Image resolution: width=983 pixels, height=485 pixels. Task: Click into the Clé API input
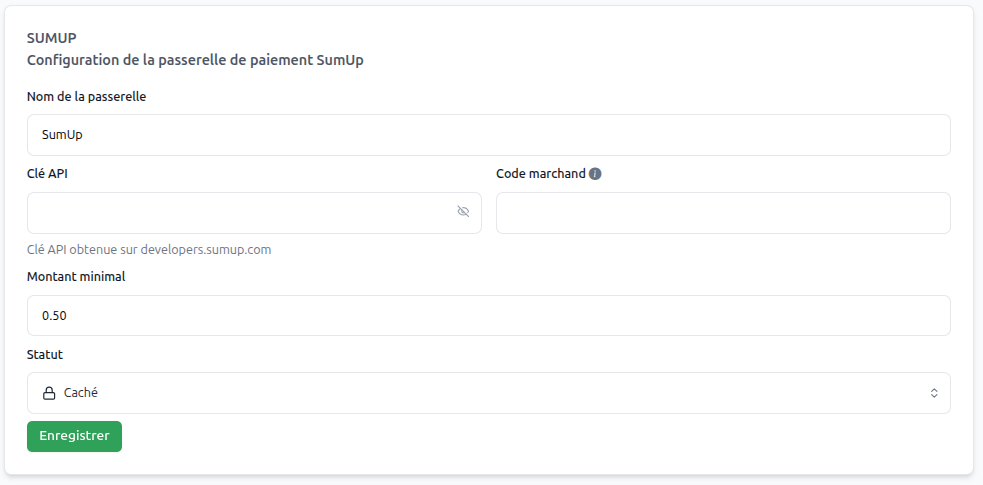[x=240, y=213]
